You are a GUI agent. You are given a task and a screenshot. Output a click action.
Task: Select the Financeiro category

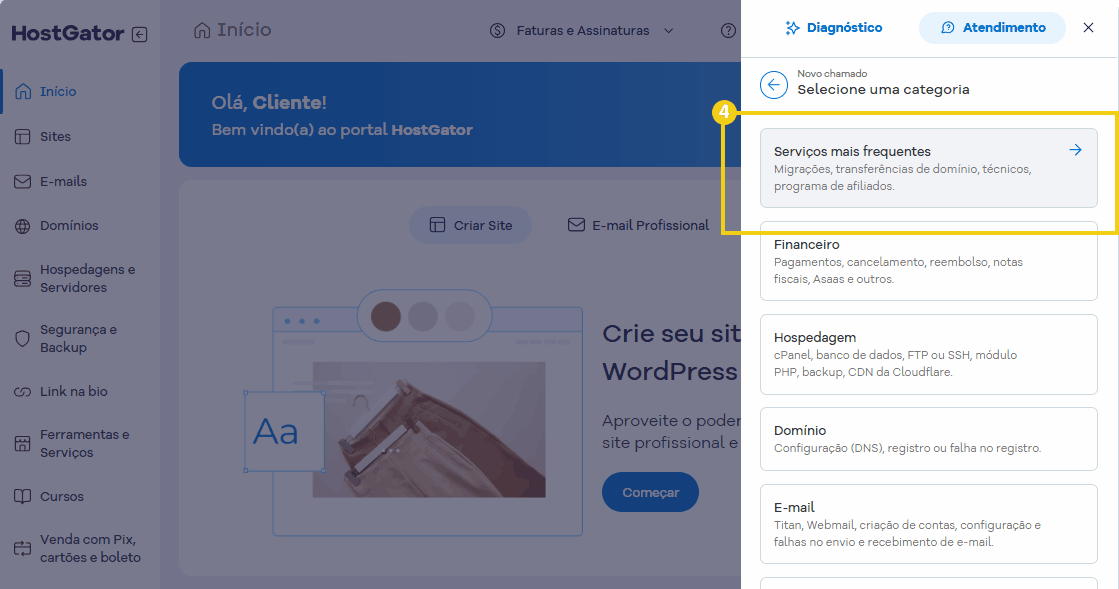[x=928, y=261]
